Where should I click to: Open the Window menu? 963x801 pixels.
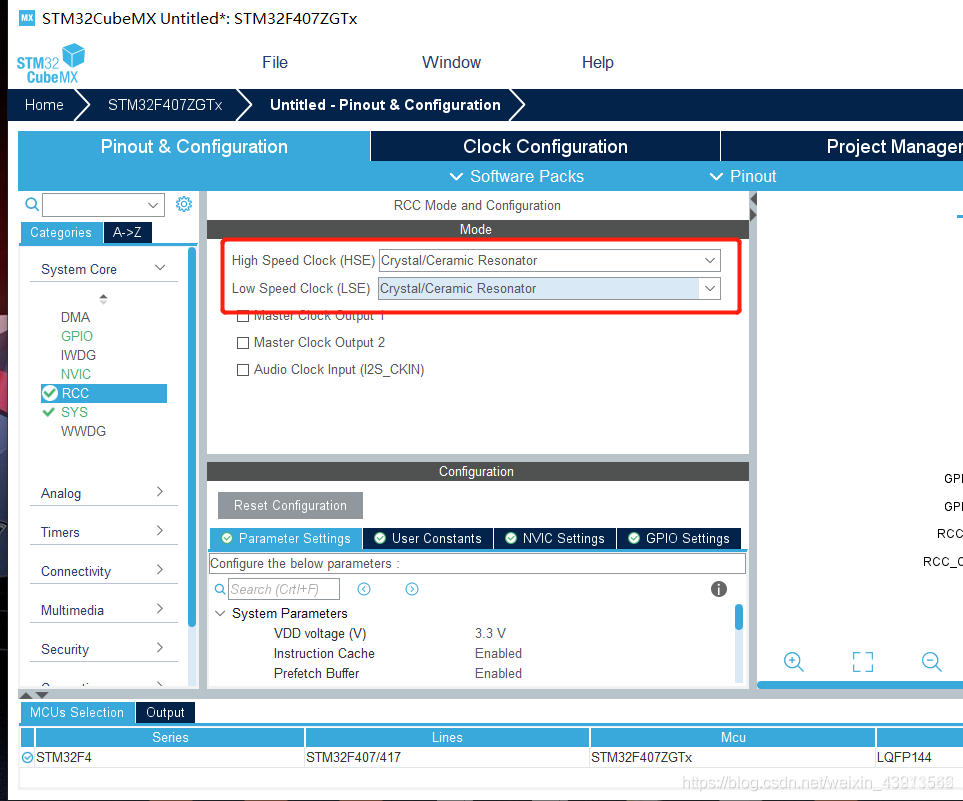tap(451, 63)
